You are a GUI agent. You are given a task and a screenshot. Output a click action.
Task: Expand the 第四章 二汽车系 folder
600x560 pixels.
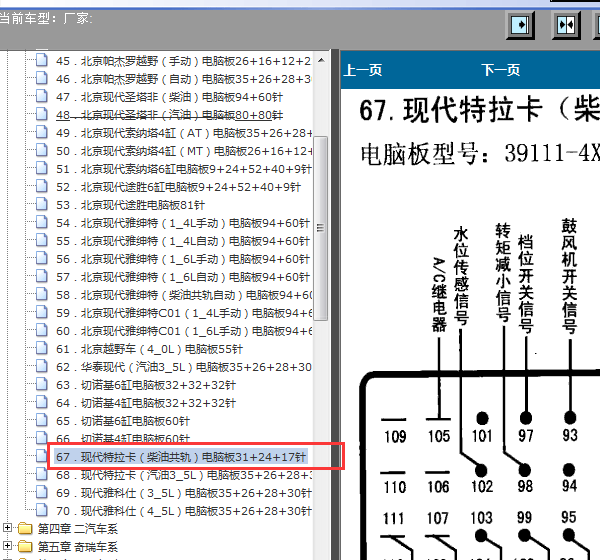[x=7, y=528]
